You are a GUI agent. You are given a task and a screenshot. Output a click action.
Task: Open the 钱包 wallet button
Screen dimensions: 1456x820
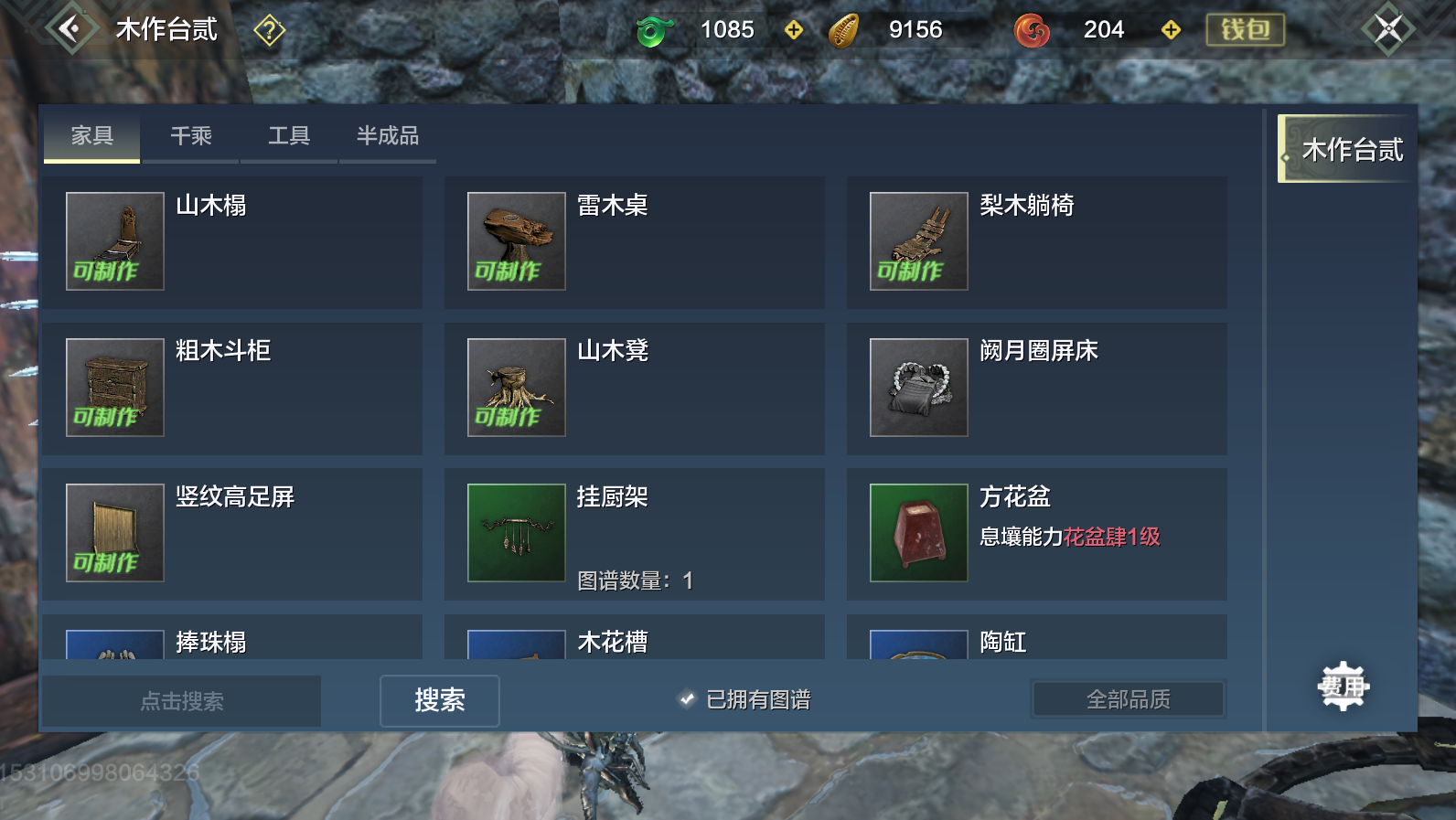[1246, 30]
